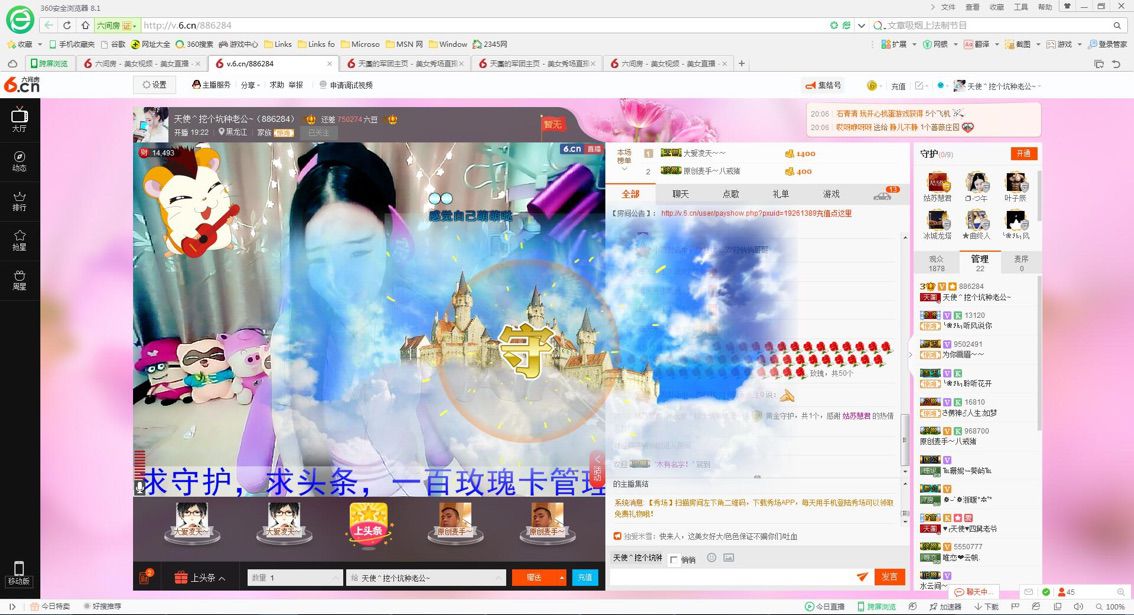This screenshot has width=1134, height=615.
Task: Switch to the 游戏 games tab
Action: (x=831, y=194)
